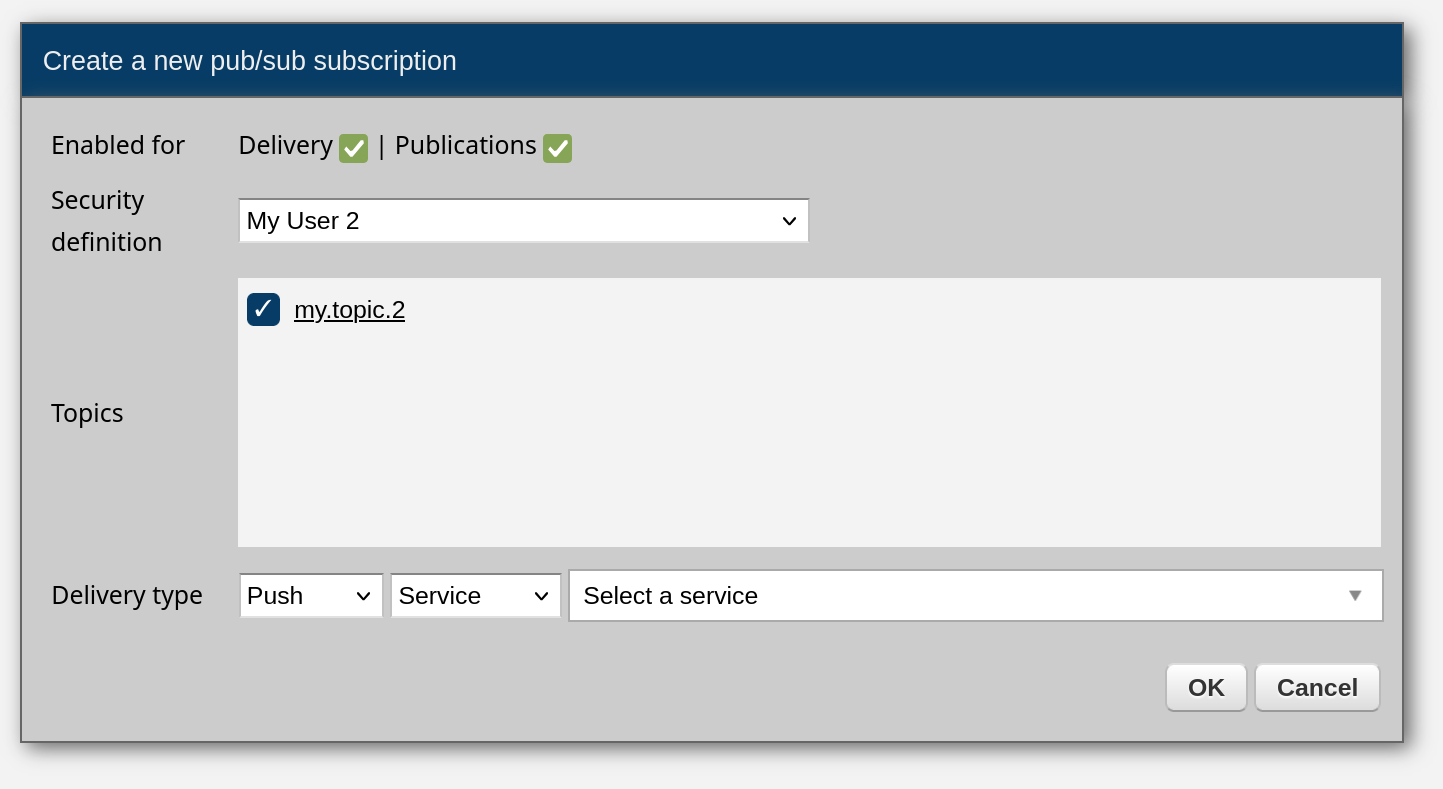This screenshot has height=789, width=1443.
Task: Open the Service endpoint type dropdown
Action: pos(475,596)
